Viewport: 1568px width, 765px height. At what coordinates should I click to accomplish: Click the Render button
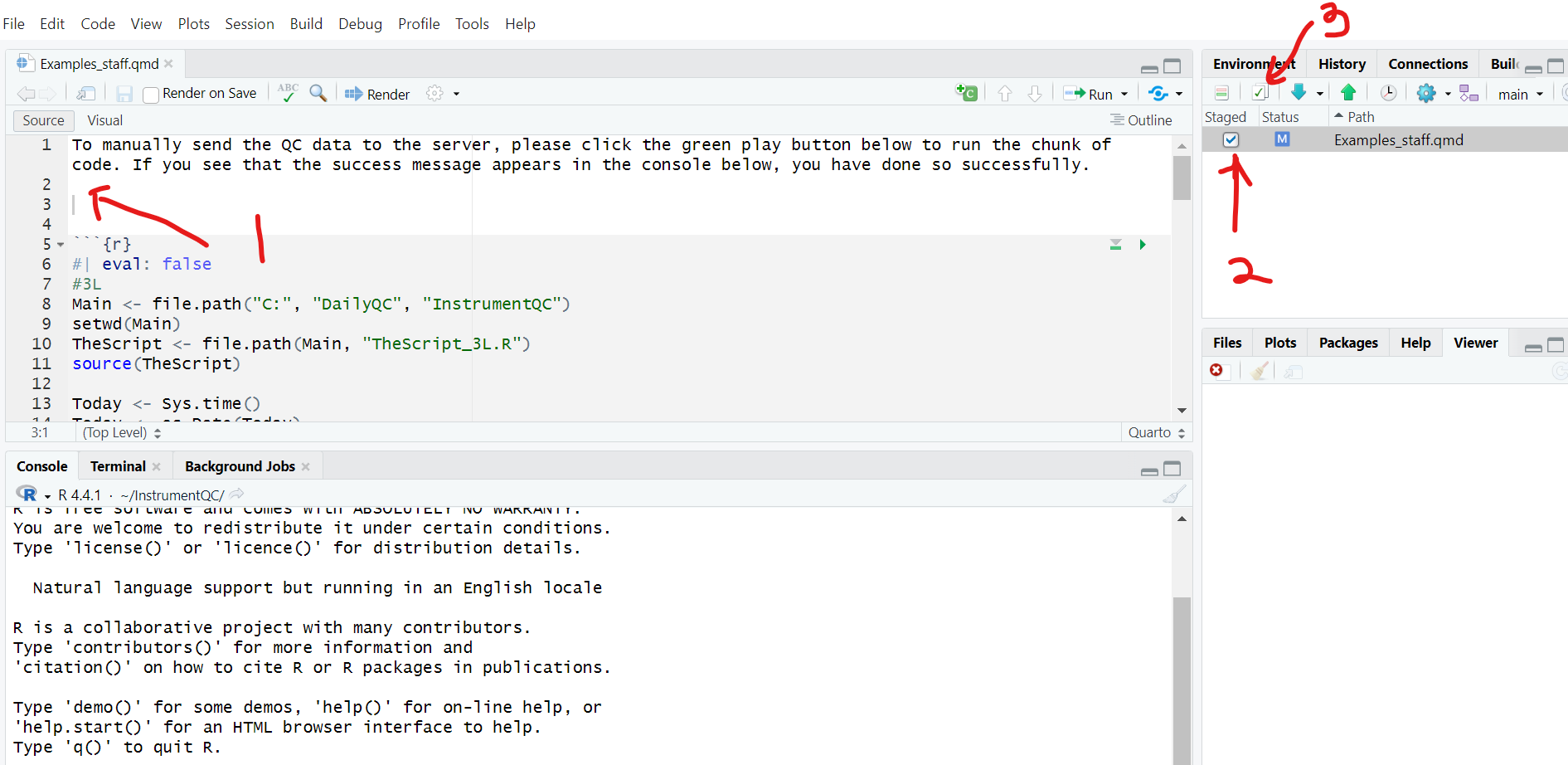(x=377, y=95)
